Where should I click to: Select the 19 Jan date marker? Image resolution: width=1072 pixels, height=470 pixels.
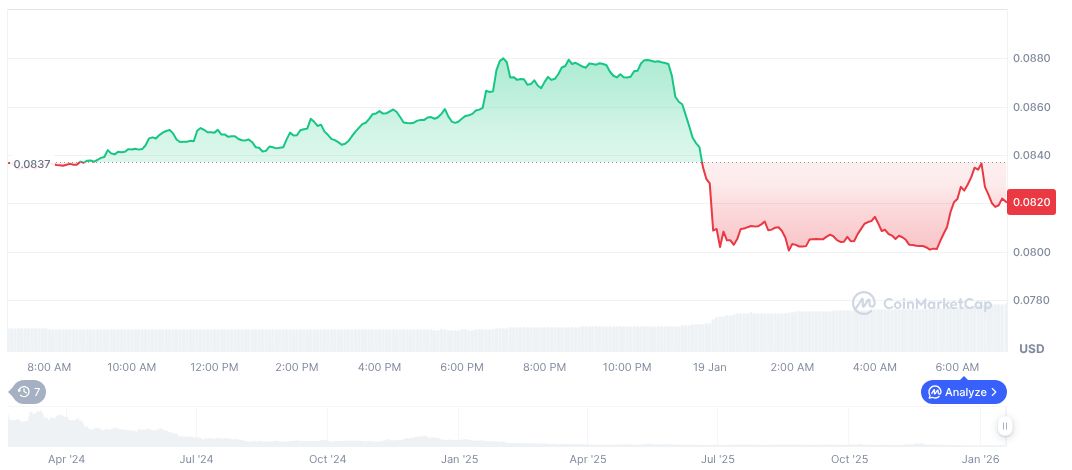[x=710, y=368]
